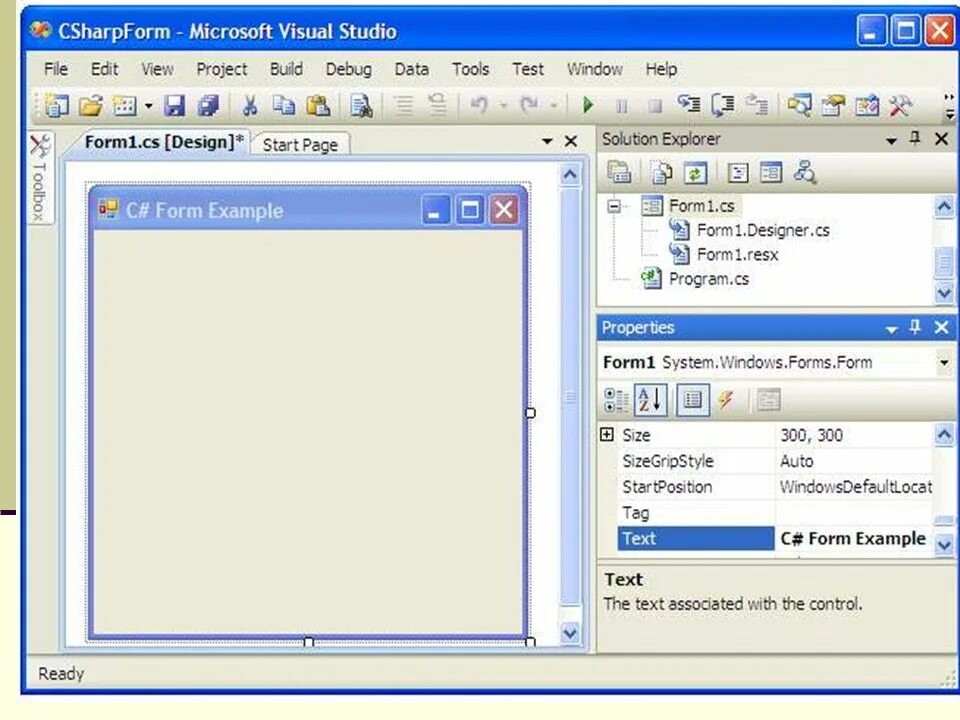
Task: Toggle auto-hide pin on Properties panel
Action: pyautogui.click(x=915, y=328)
